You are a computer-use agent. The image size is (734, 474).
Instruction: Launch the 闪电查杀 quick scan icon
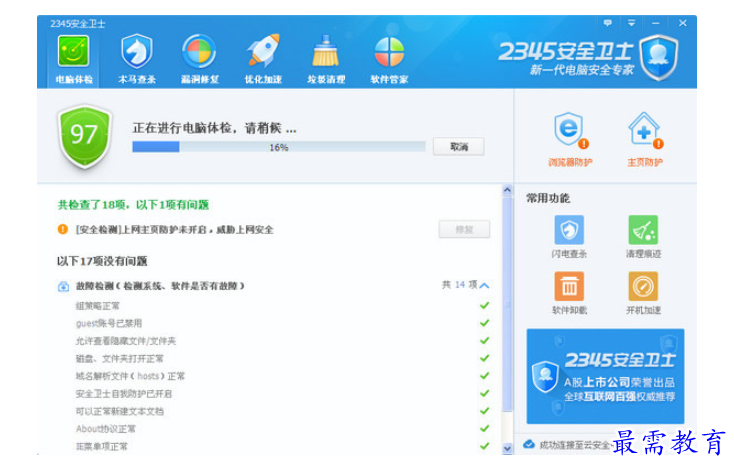(569, 230)
